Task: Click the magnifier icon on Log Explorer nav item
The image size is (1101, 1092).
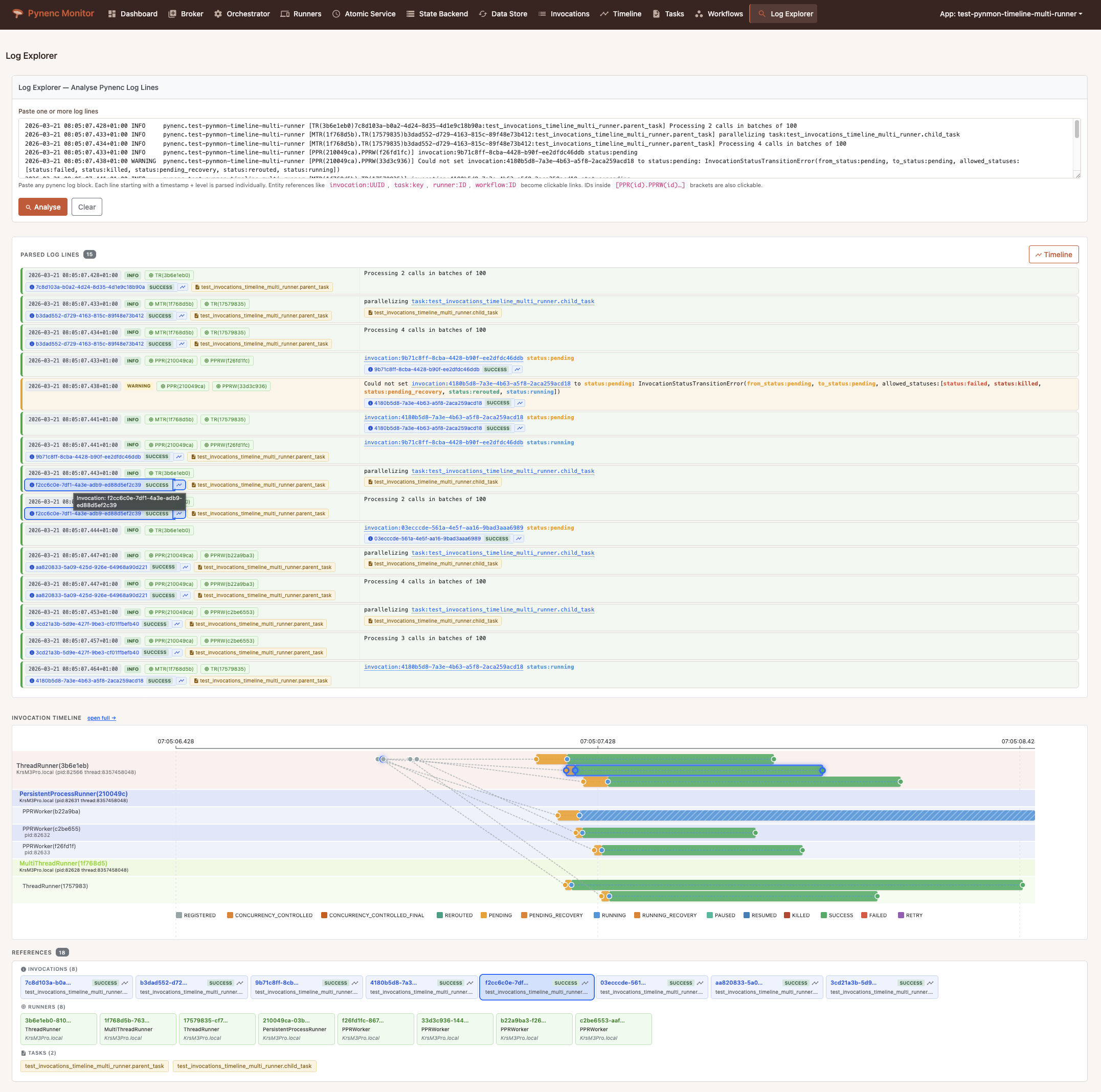Action: 763,14
